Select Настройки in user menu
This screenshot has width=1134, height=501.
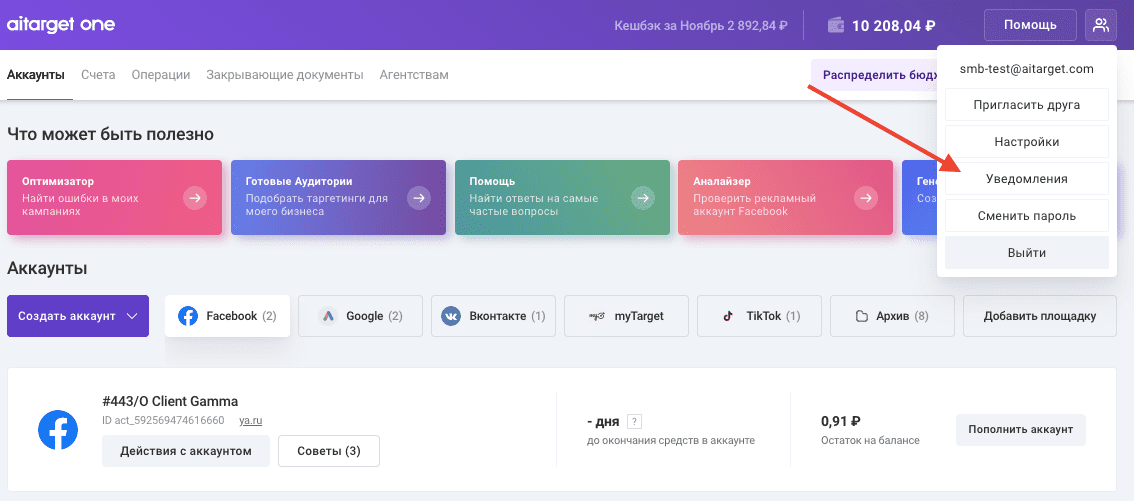[1027, 142]
